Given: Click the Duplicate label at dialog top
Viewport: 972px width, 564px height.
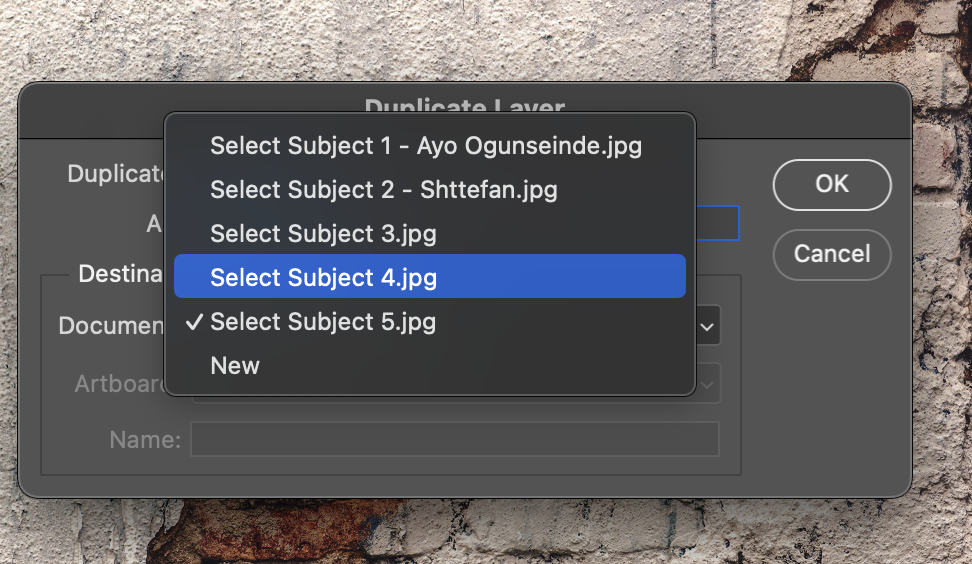Looking at the screenshot, I should (x=115, y=174).
